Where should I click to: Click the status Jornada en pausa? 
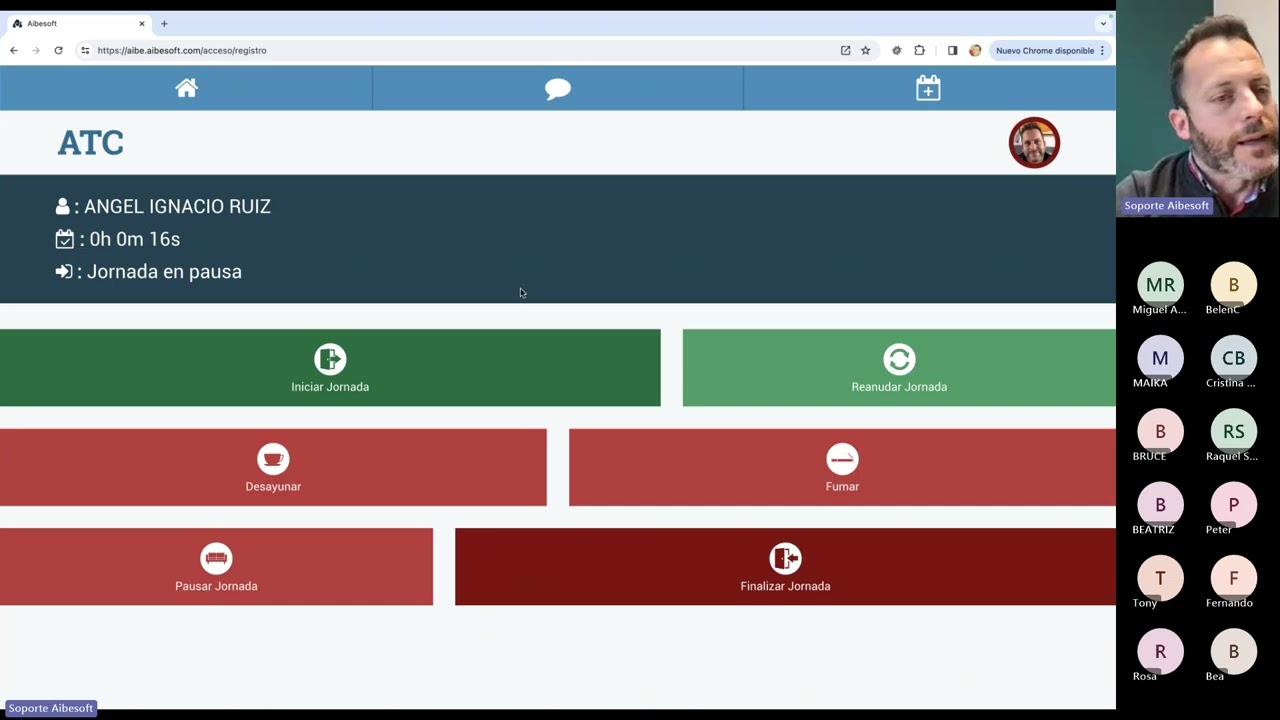[164, 271]
